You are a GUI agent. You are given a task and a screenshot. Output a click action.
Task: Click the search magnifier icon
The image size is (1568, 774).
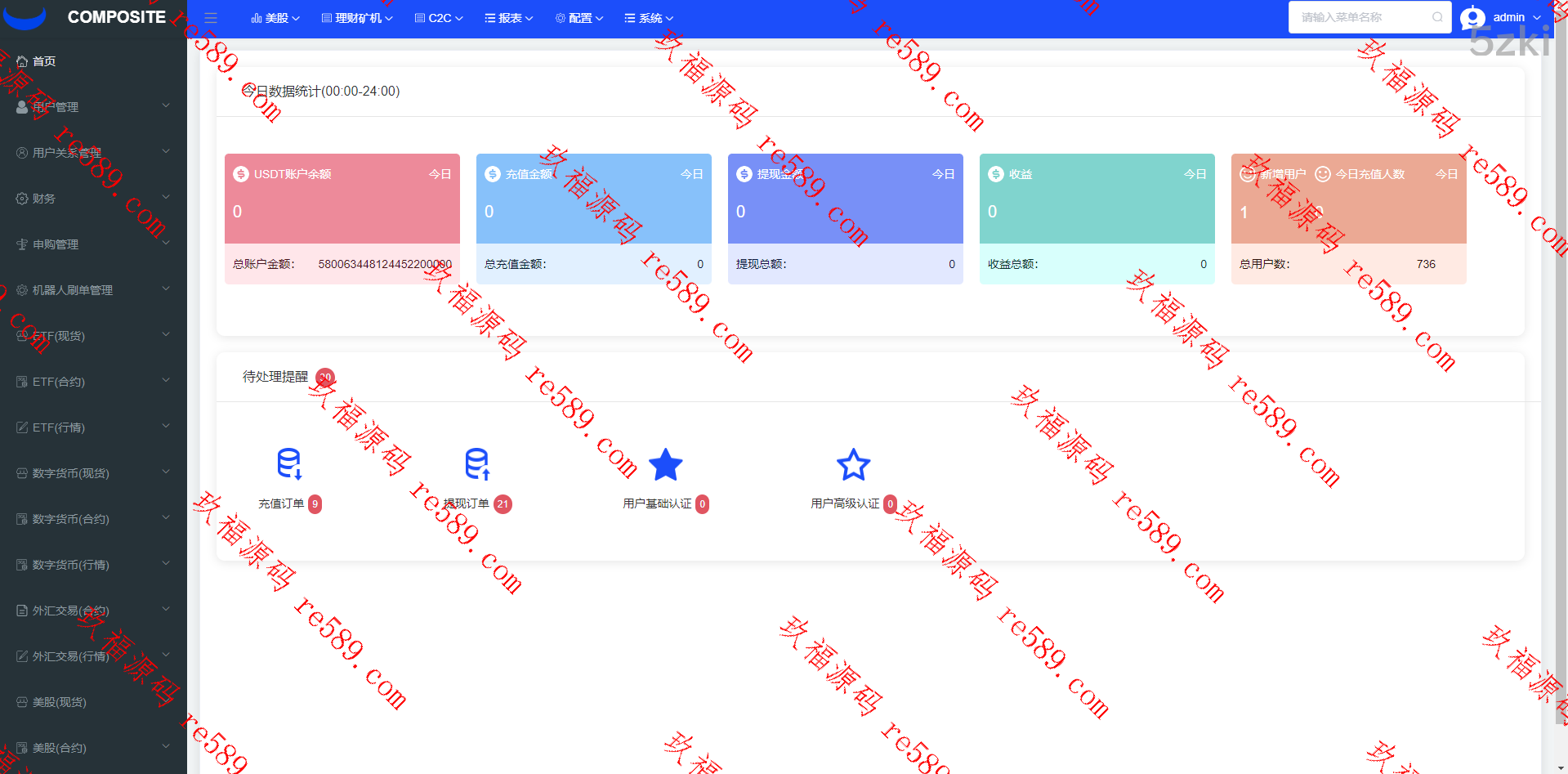pos(1437,17)
